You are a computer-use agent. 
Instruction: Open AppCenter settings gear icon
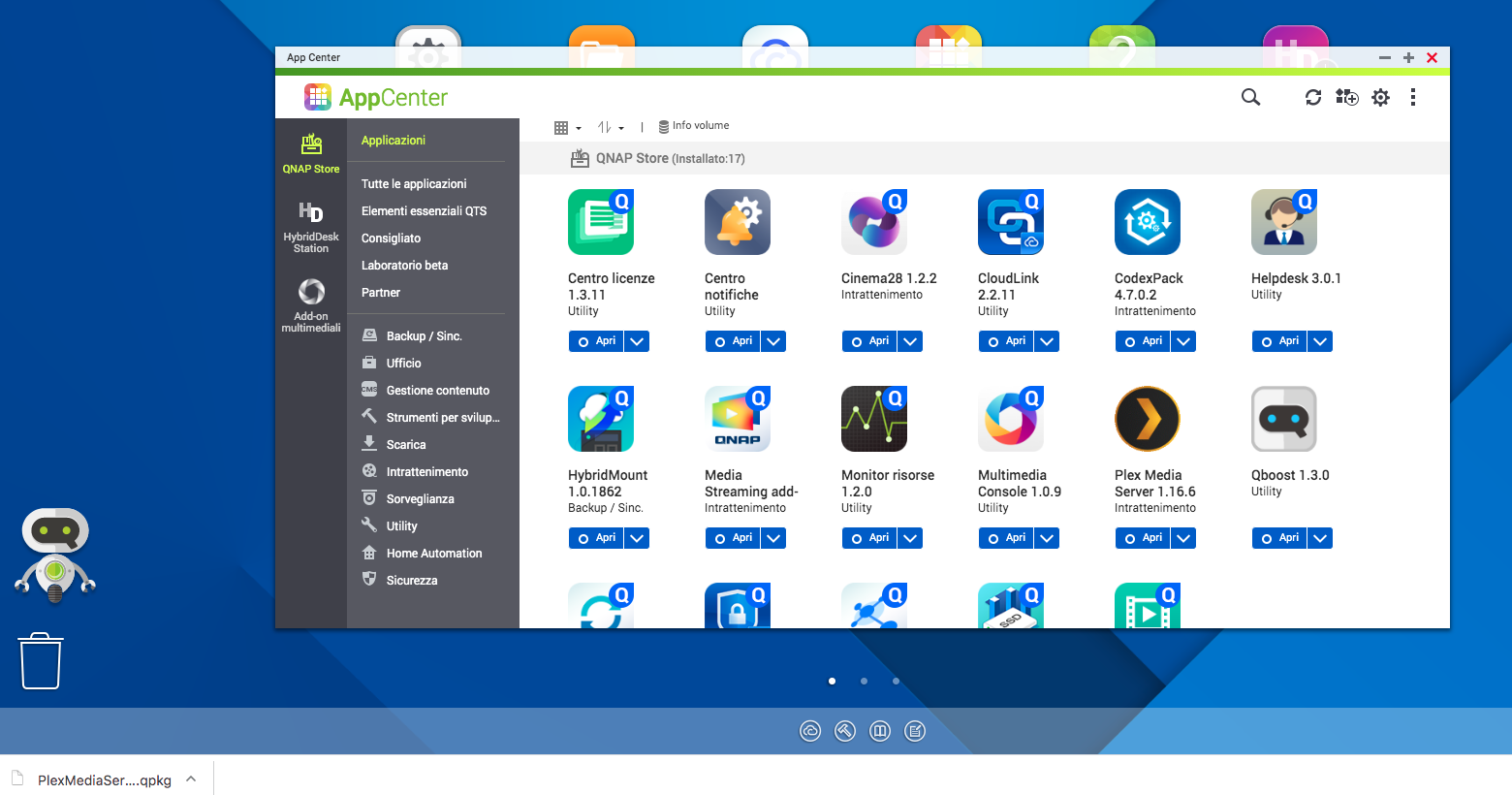tap(1380, 97)
